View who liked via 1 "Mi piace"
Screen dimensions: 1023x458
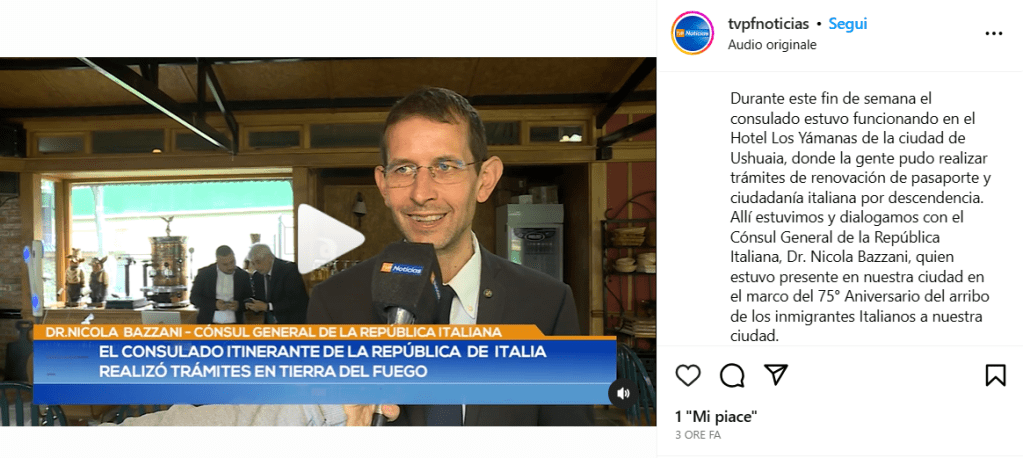pos(716,416)
